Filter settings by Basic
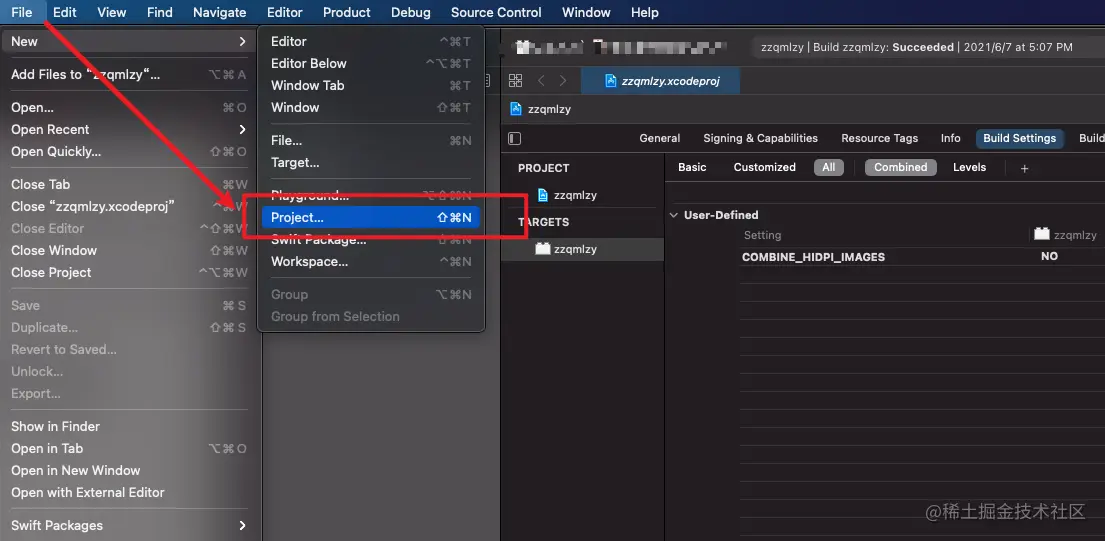 pos(692,167)
